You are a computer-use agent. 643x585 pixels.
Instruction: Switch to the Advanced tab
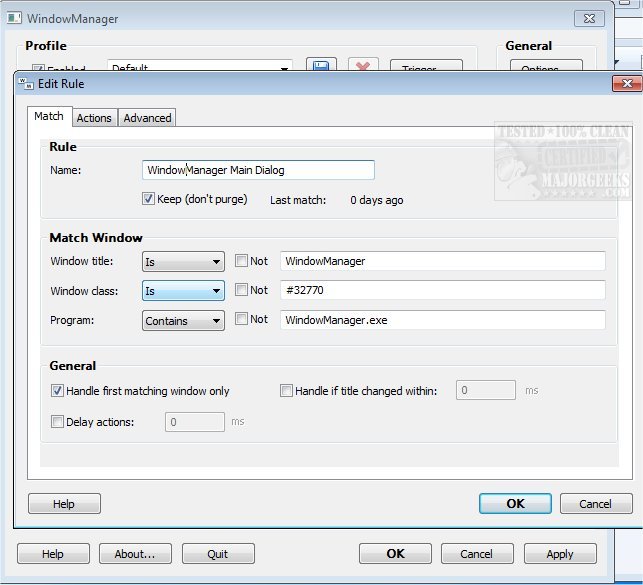(x=148, y=118)
